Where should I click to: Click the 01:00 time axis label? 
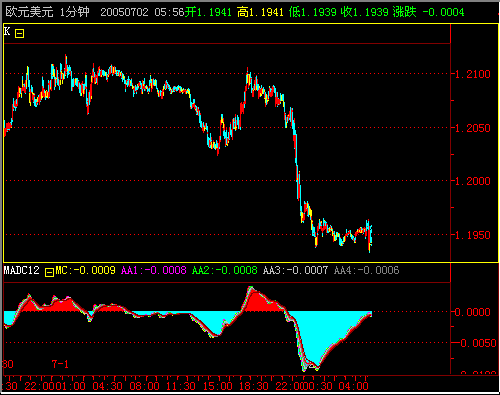click(x=70, y=386)
